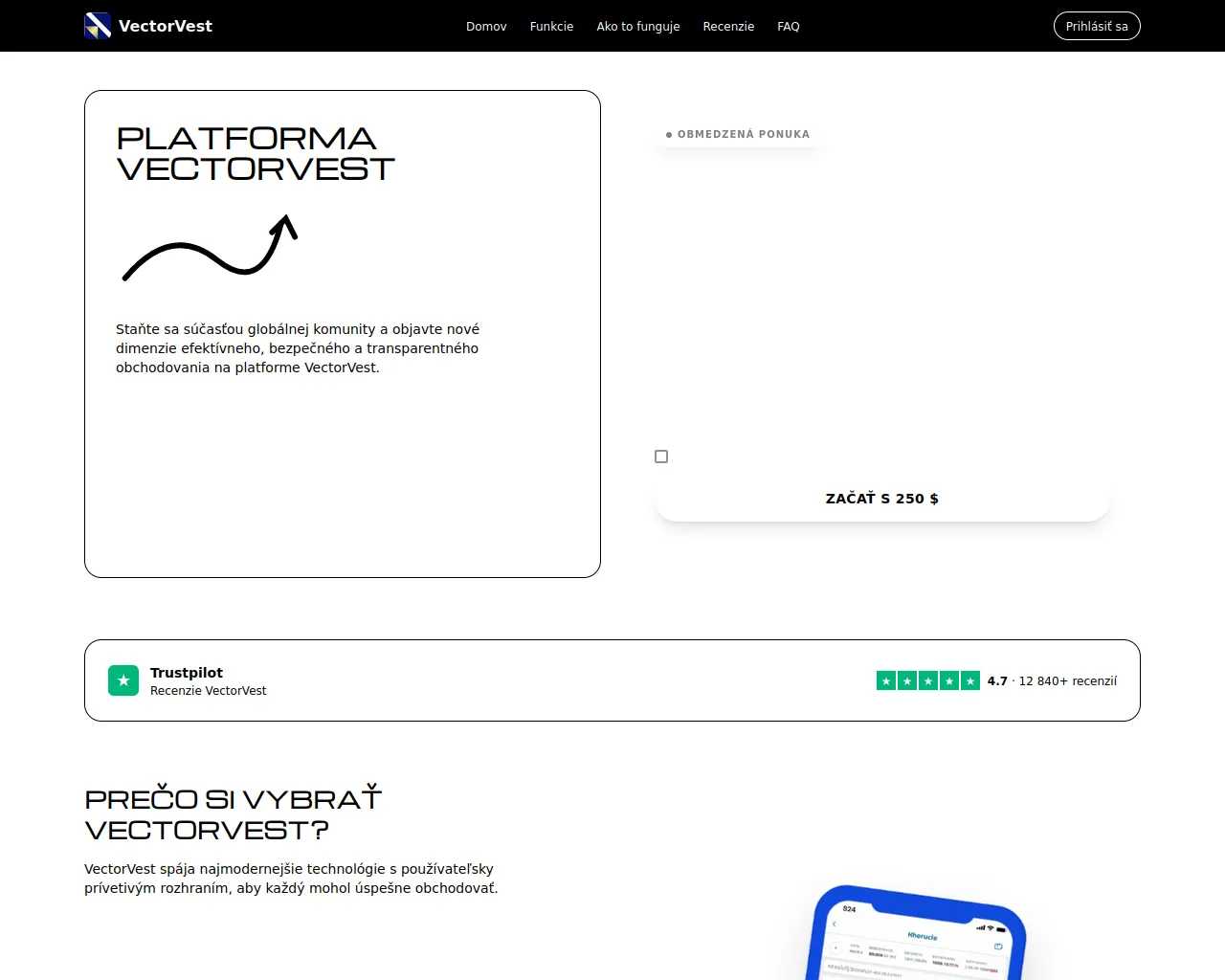The image size is (1225, 980).
Task: Click the Trustpilot green star logo
Action: [123, 680]
